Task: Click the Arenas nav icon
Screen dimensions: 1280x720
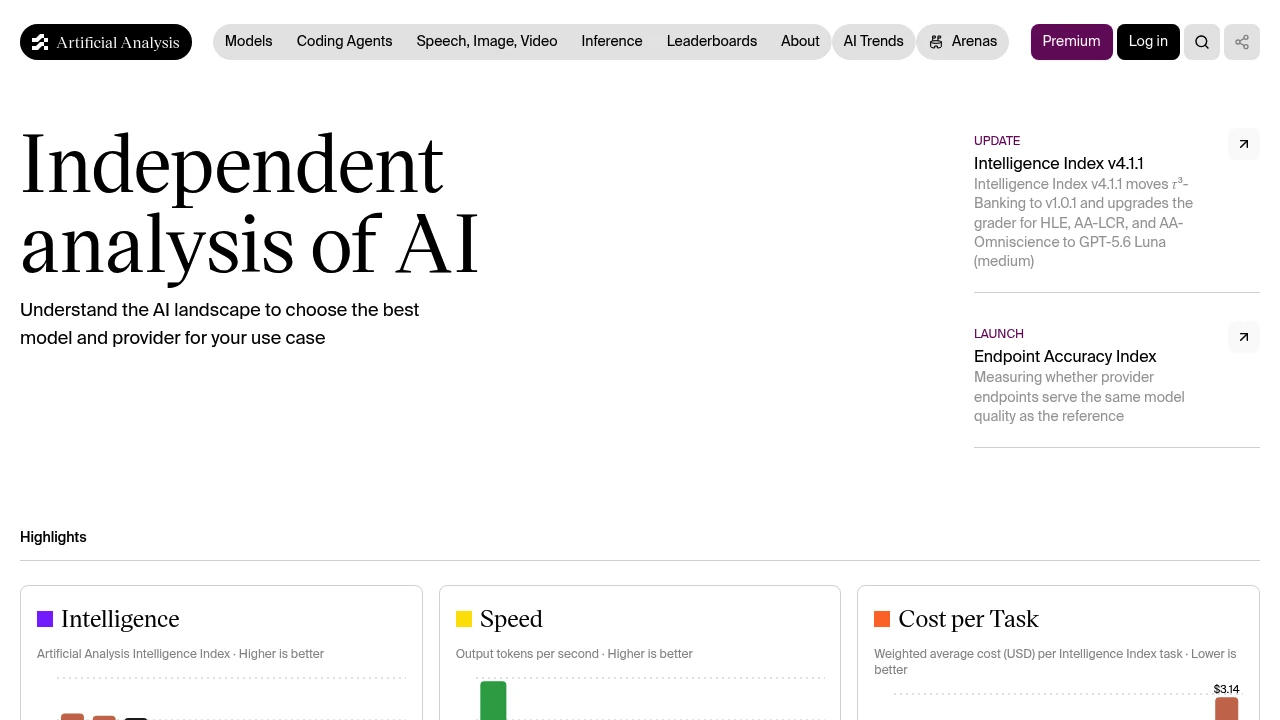Action: [x=936, y=42]
